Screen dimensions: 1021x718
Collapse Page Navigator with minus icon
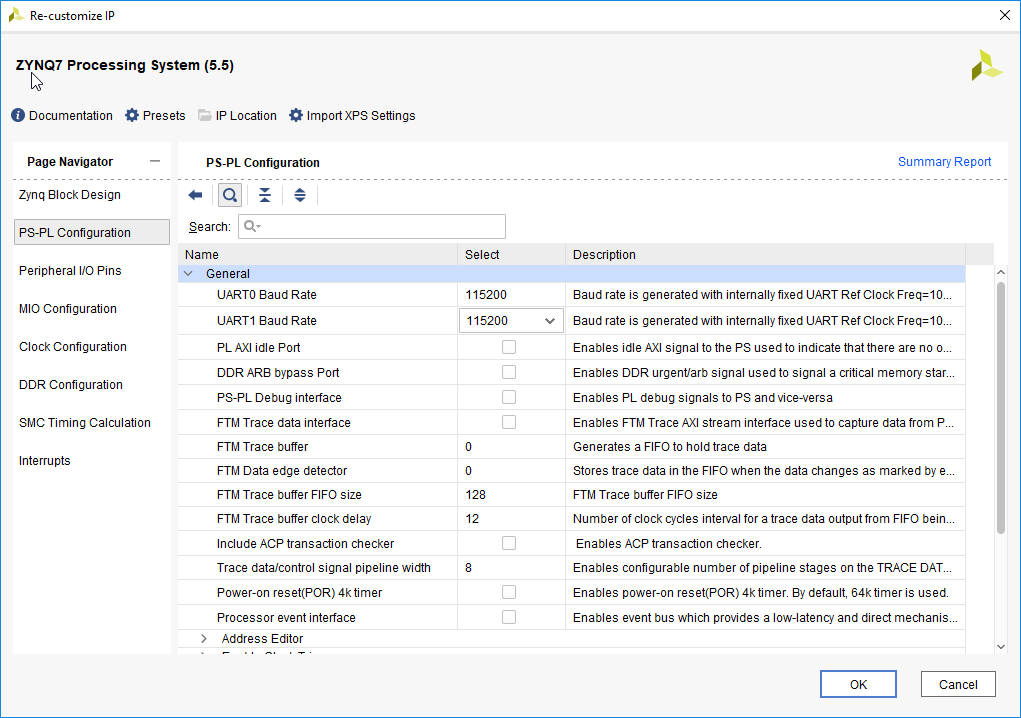[x=154, y=162]
